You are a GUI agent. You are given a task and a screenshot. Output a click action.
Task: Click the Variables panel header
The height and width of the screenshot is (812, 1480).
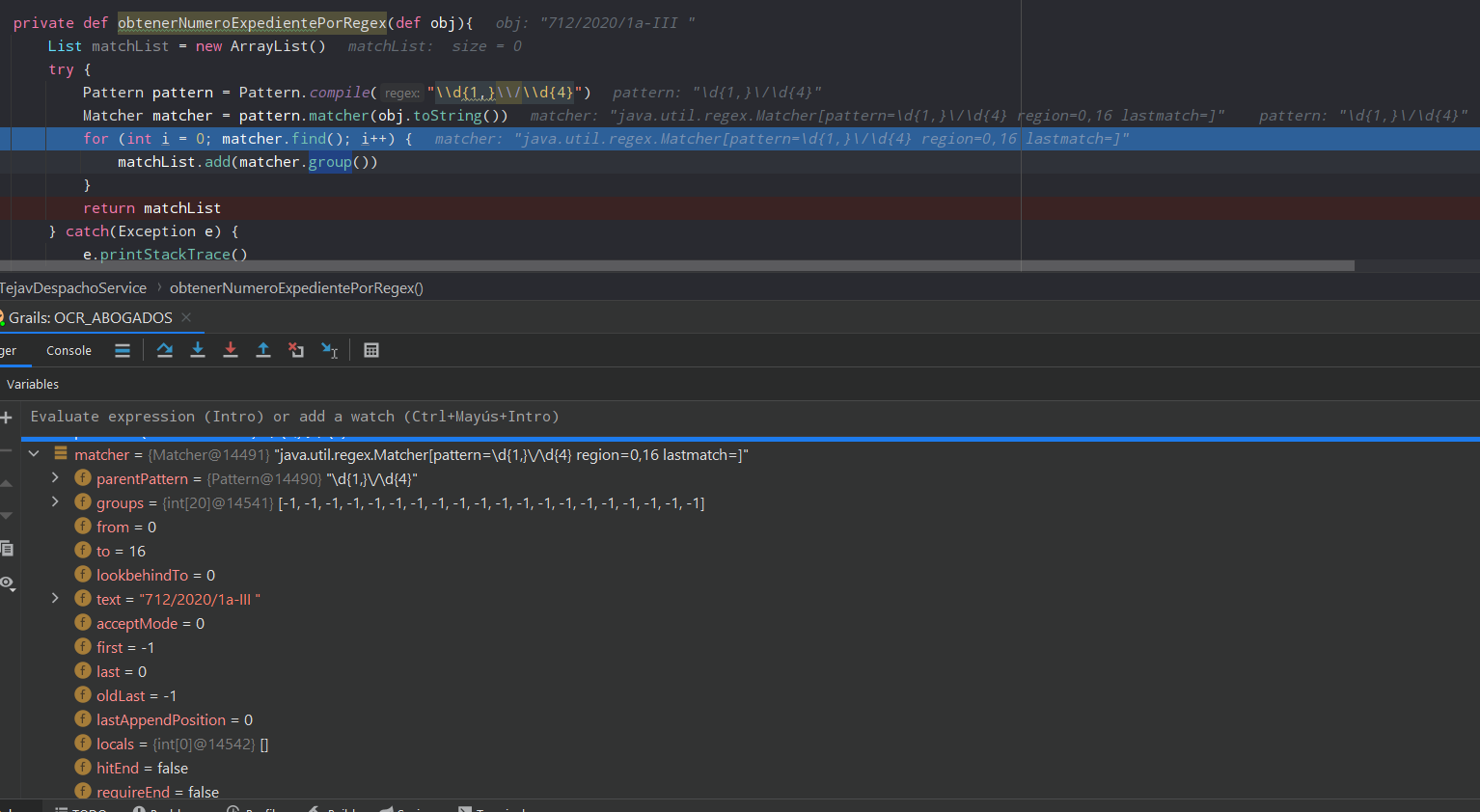tap(33, 384)
